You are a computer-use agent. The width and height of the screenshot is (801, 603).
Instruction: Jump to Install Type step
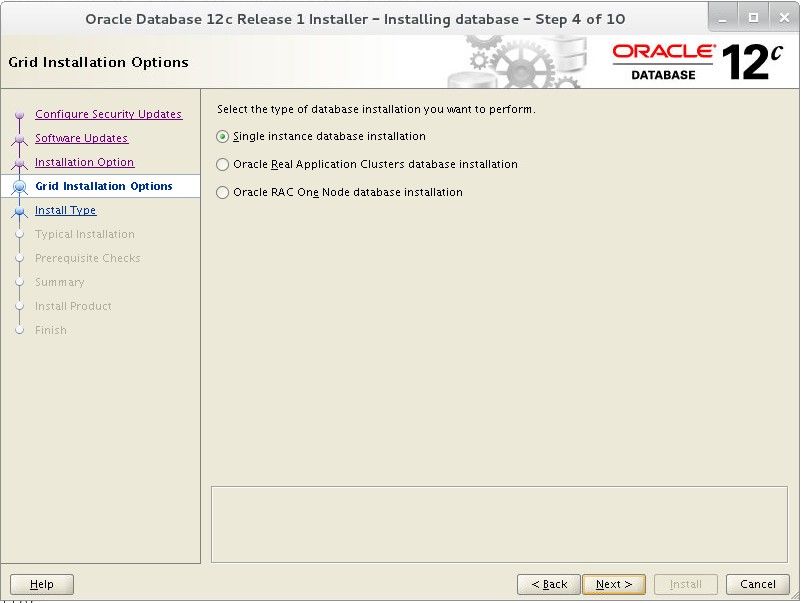65,210
